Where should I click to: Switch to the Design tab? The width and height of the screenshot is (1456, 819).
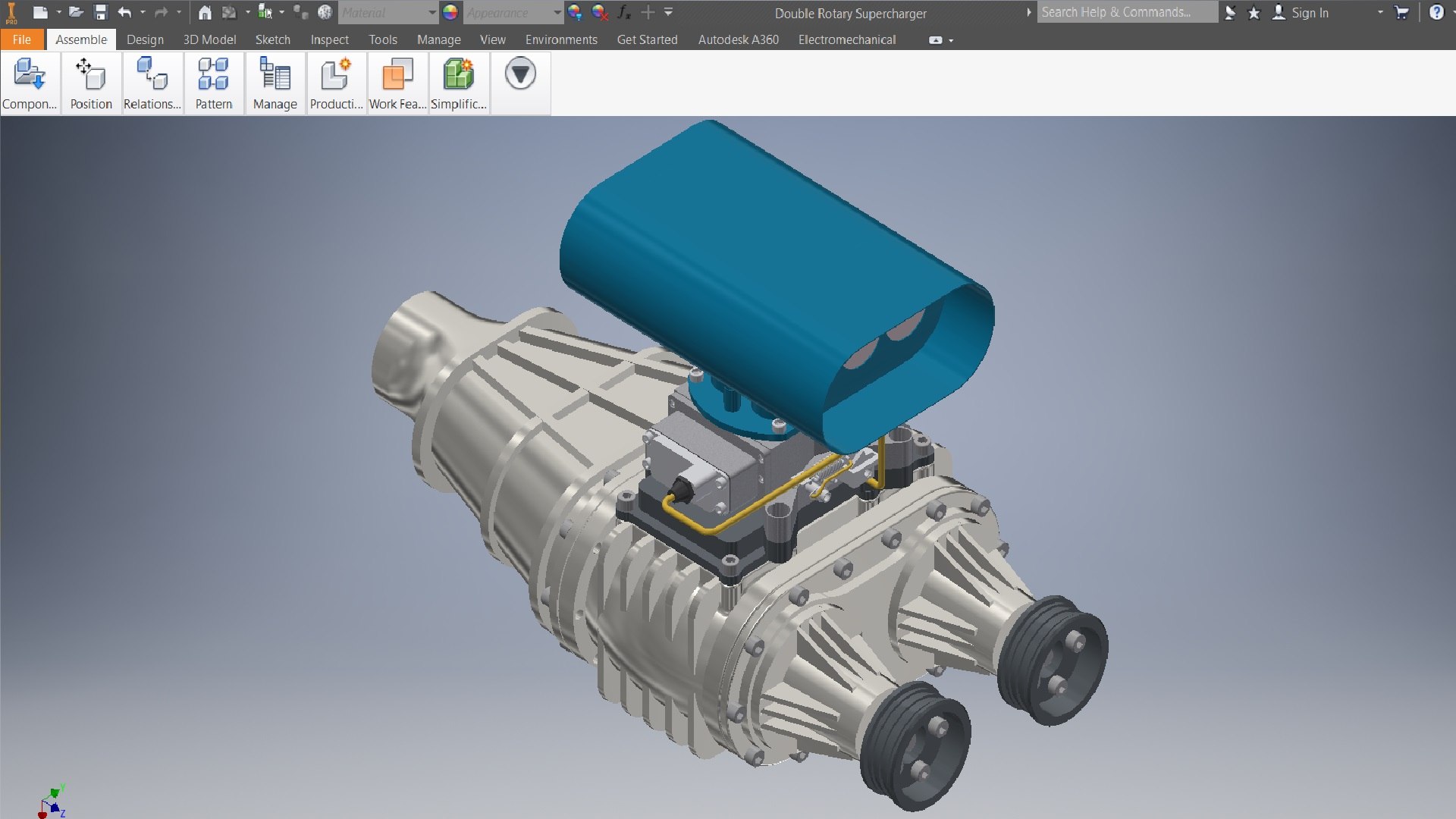tap(145, 39)
